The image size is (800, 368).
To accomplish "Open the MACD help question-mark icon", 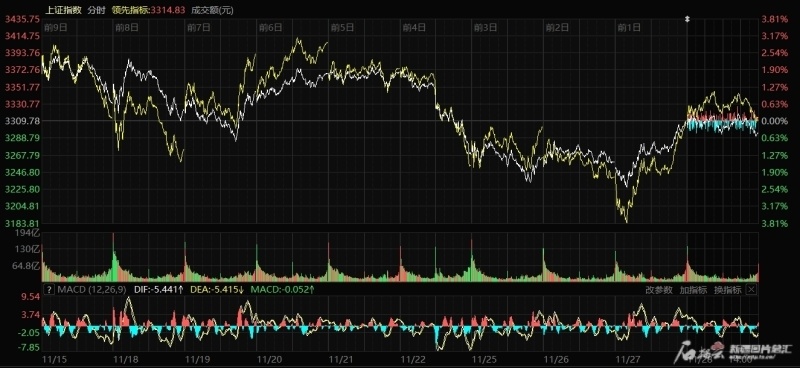I will [x=49, y=290].
